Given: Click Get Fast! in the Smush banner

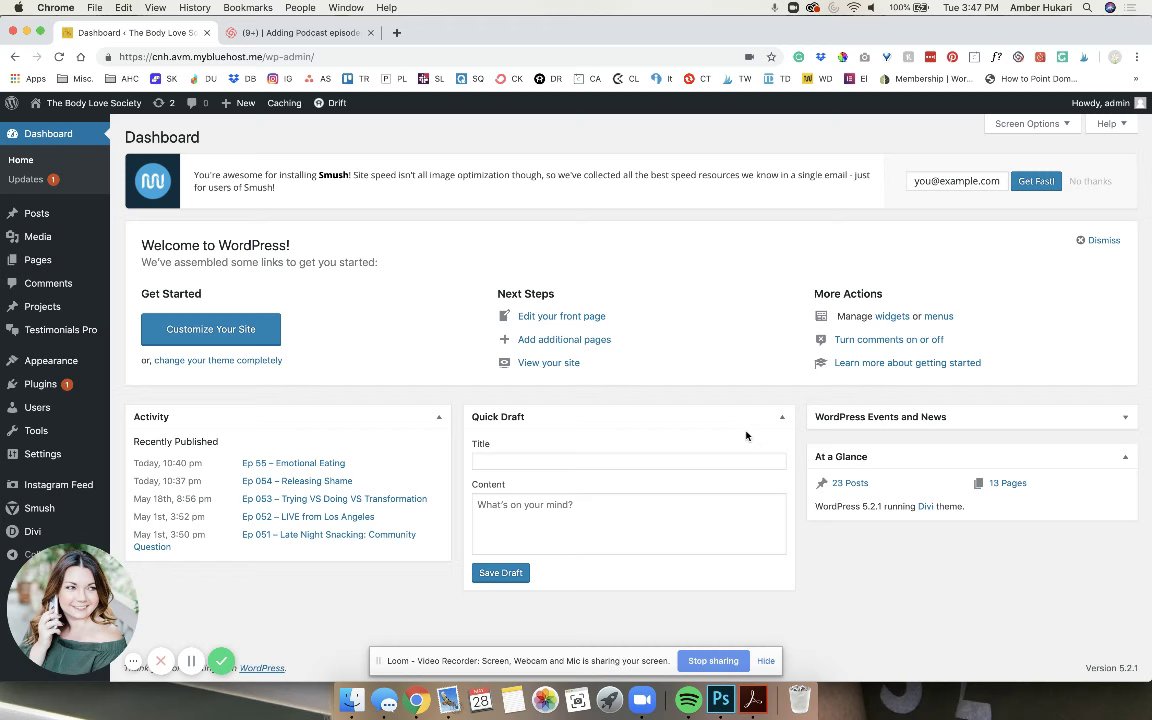Looking at the screenshot, I should (1036, 181).
